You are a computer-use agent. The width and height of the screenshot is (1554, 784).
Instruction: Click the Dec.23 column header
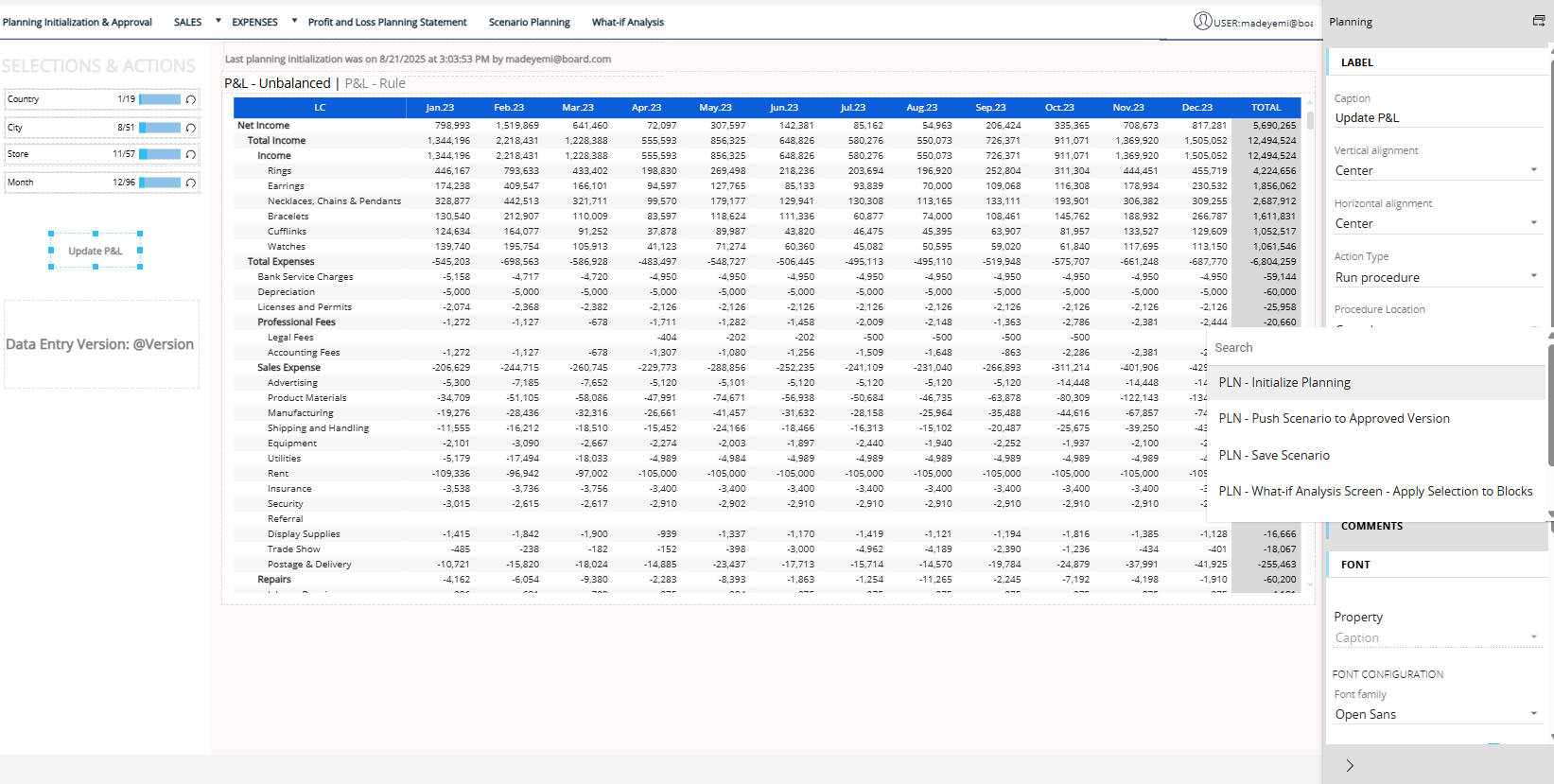pos(1197,108)
